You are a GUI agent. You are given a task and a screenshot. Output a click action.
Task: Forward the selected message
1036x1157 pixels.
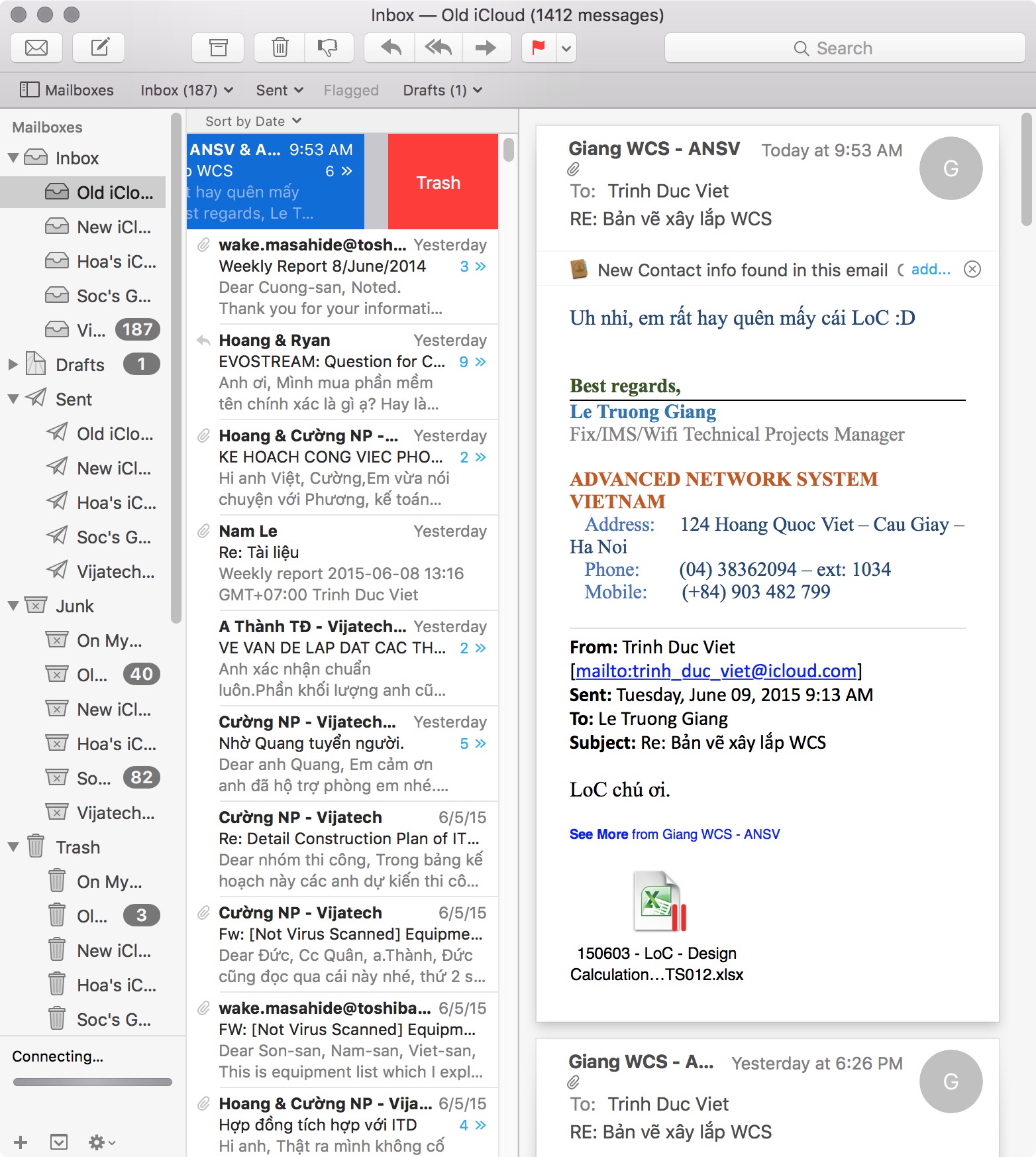(486, 48)
